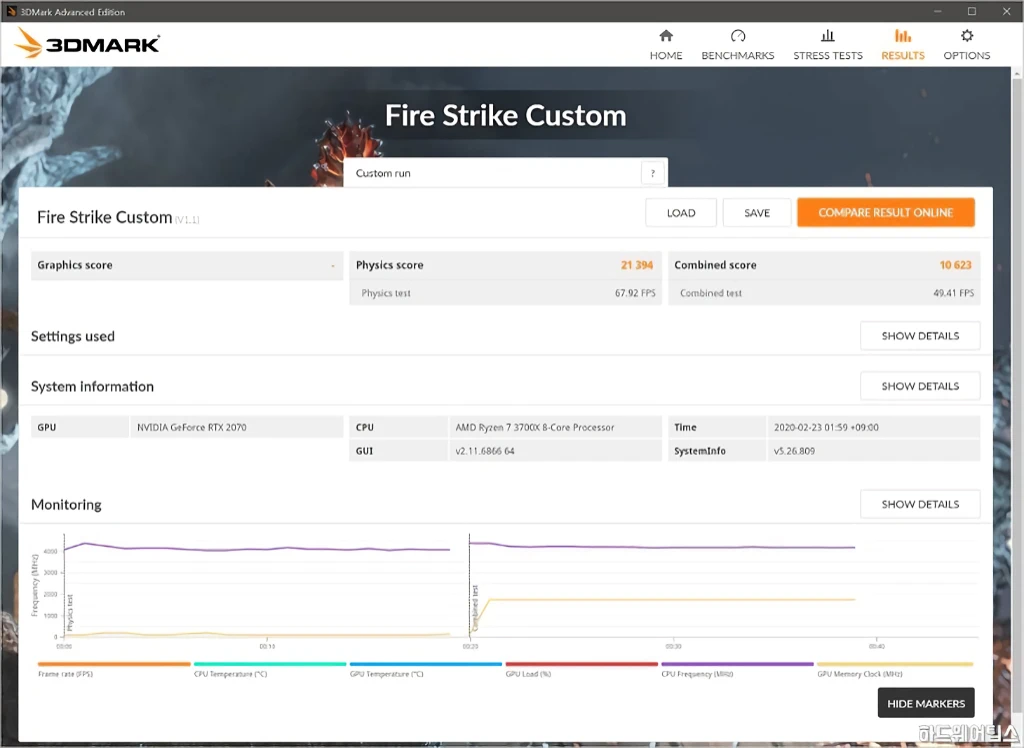The height and width of the screenshot is (748, 1024).
Task: Toggle GPU Temperature legend
Action: coord(386,674)
